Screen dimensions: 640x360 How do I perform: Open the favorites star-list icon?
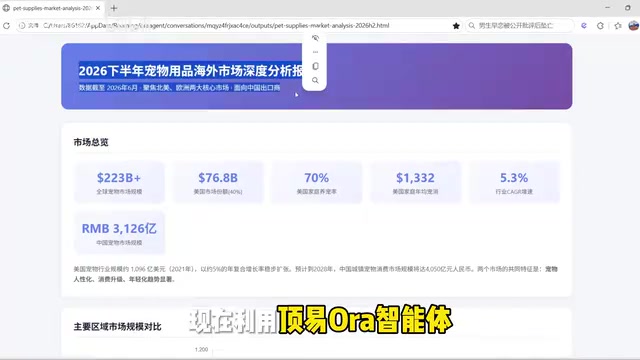pos(618,25)
